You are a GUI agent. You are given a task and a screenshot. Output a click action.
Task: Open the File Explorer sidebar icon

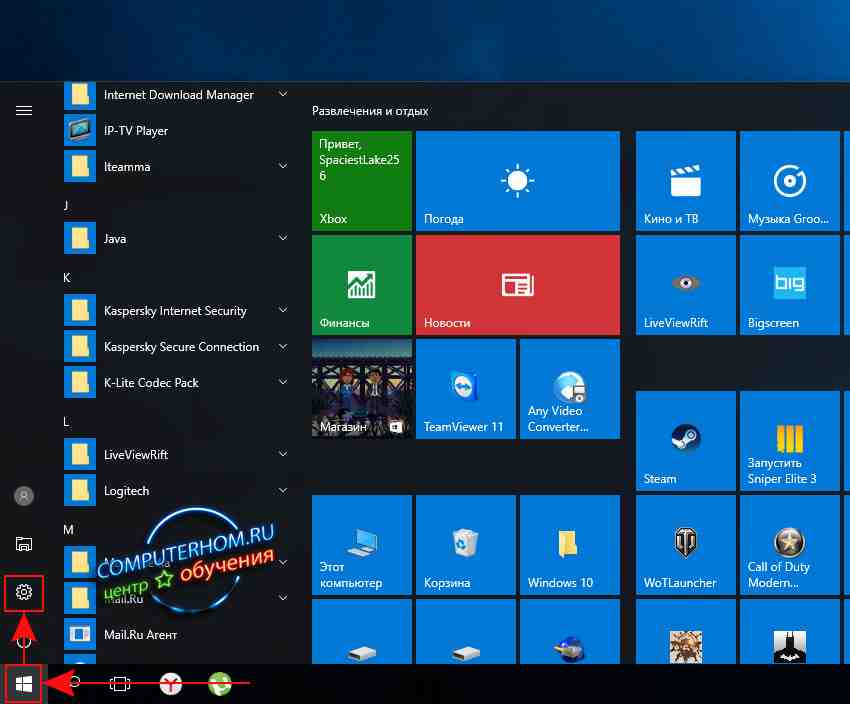24,544
